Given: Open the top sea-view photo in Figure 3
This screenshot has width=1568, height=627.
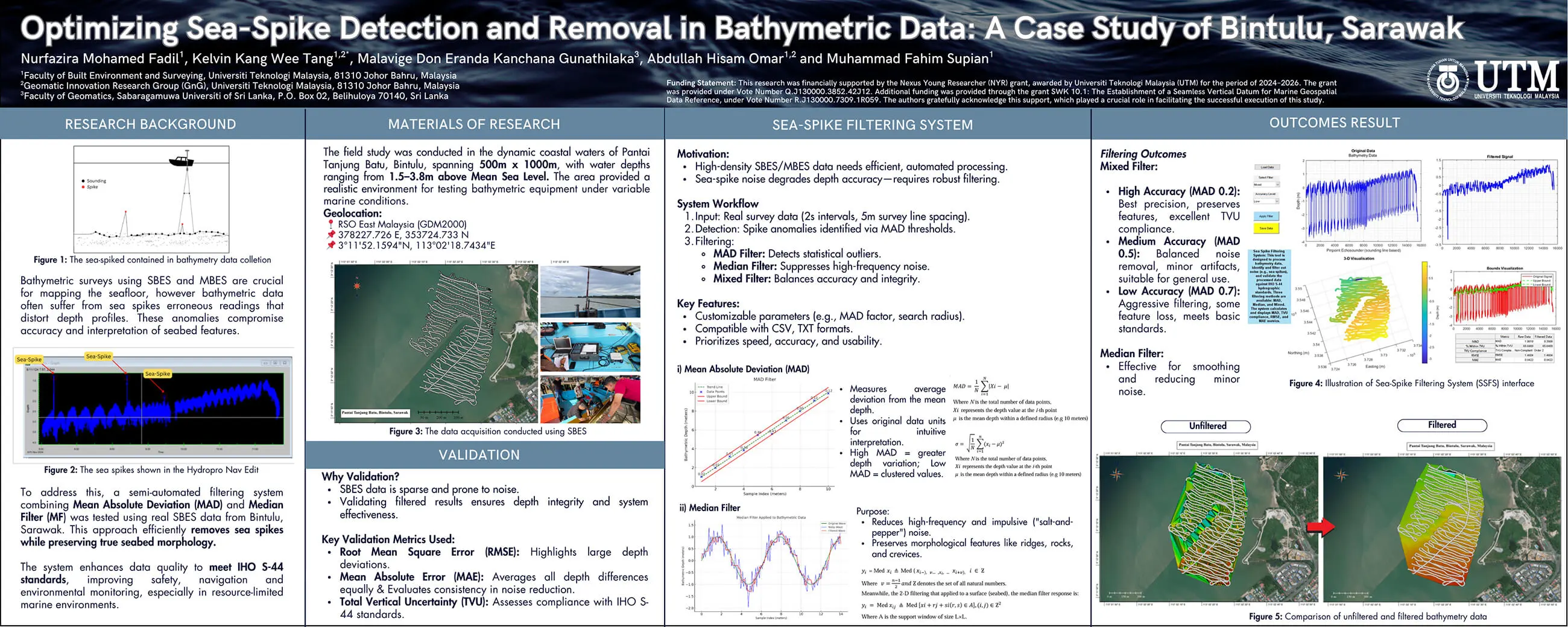Looking at the screenshot, I should (590, 291).
